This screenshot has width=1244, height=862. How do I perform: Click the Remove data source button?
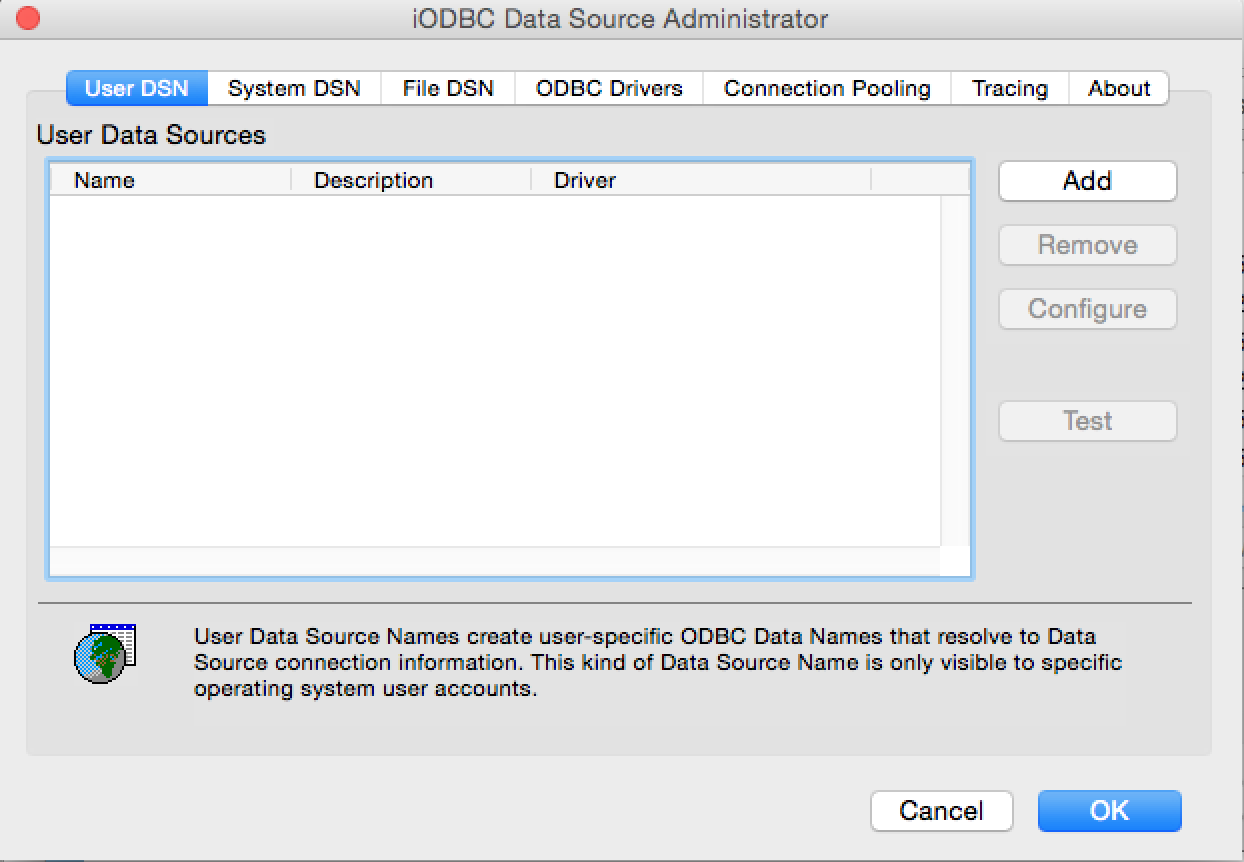pyautogui.click(x=1088, y=245)
